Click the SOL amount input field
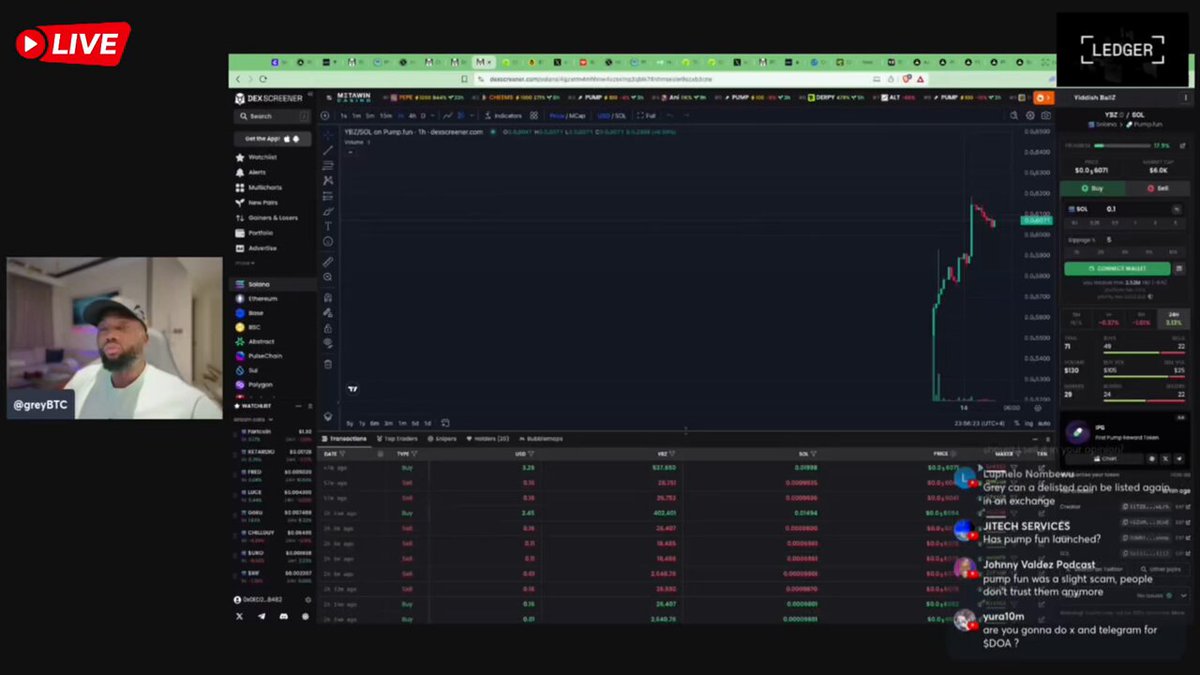 point(1126,209)
